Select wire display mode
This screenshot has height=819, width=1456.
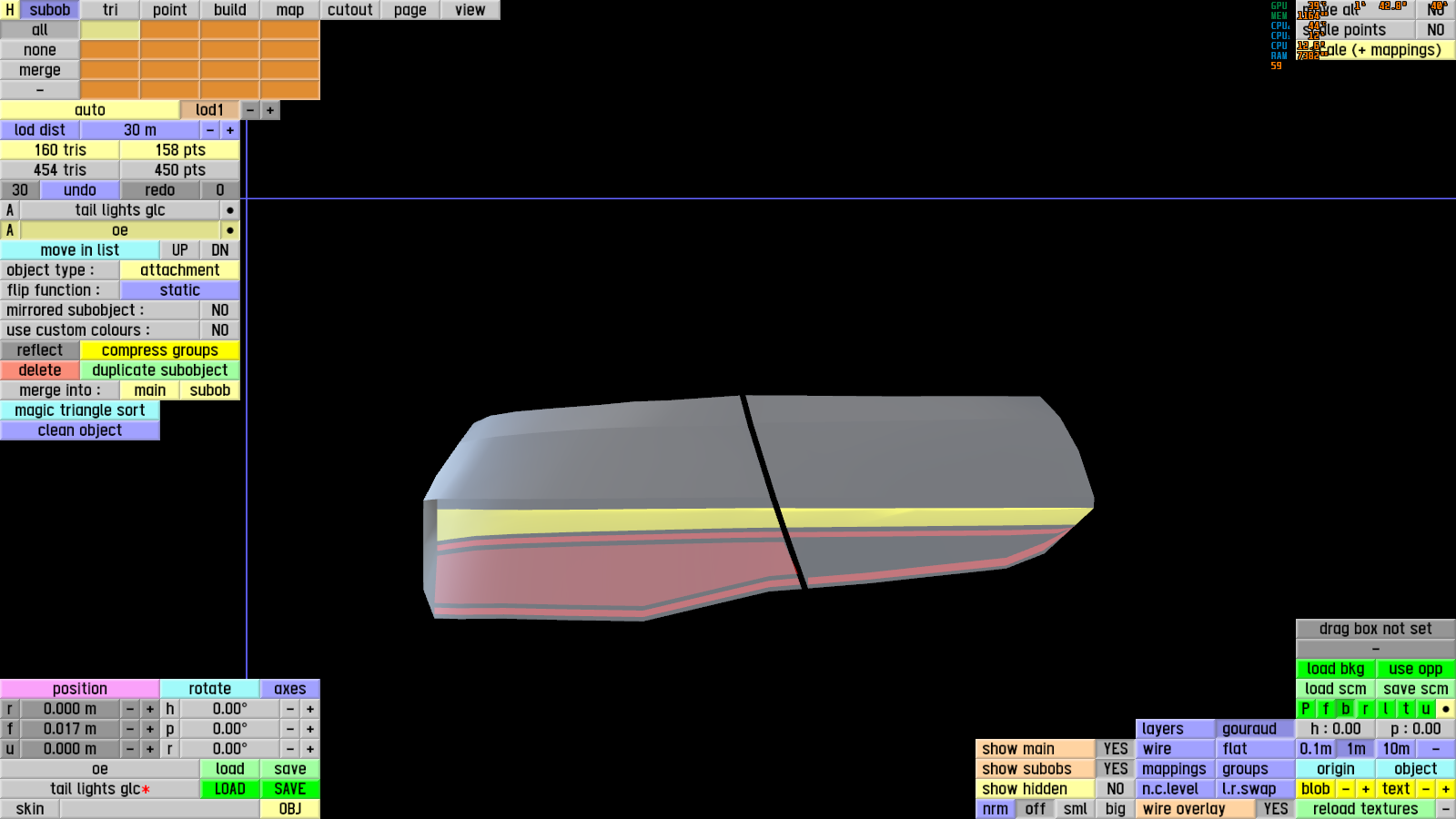tap(1175, 749)
